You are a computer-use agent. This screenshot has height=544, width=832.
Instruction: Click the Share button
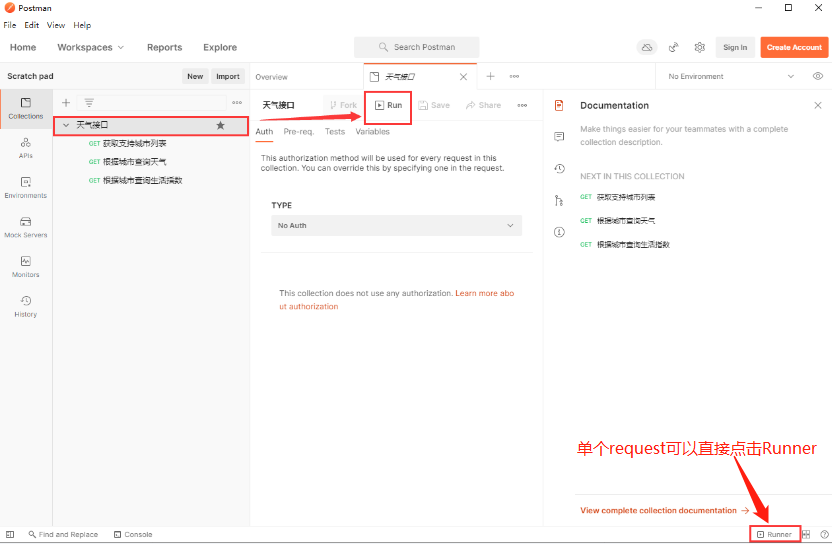coord(483,105)
